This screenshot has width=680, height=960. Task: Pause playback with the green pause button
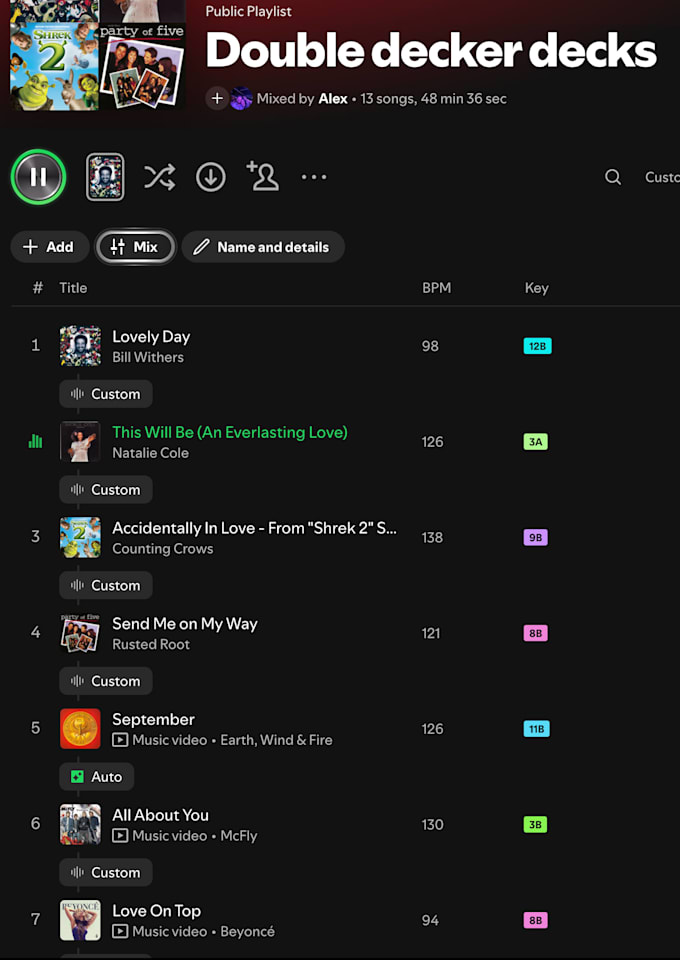click(x=38, y=177)
